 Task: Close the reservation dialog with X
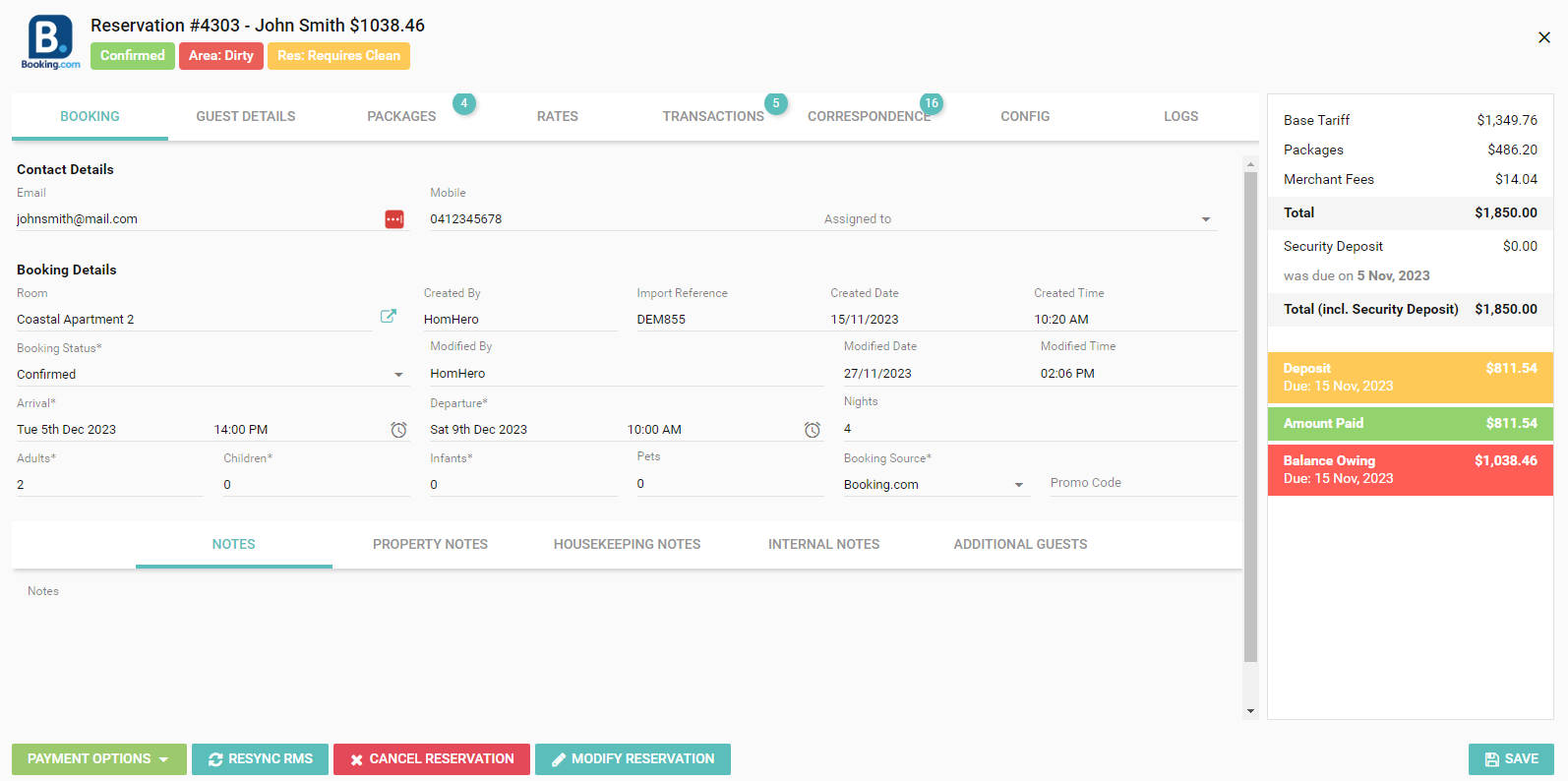click(1543, 37)
